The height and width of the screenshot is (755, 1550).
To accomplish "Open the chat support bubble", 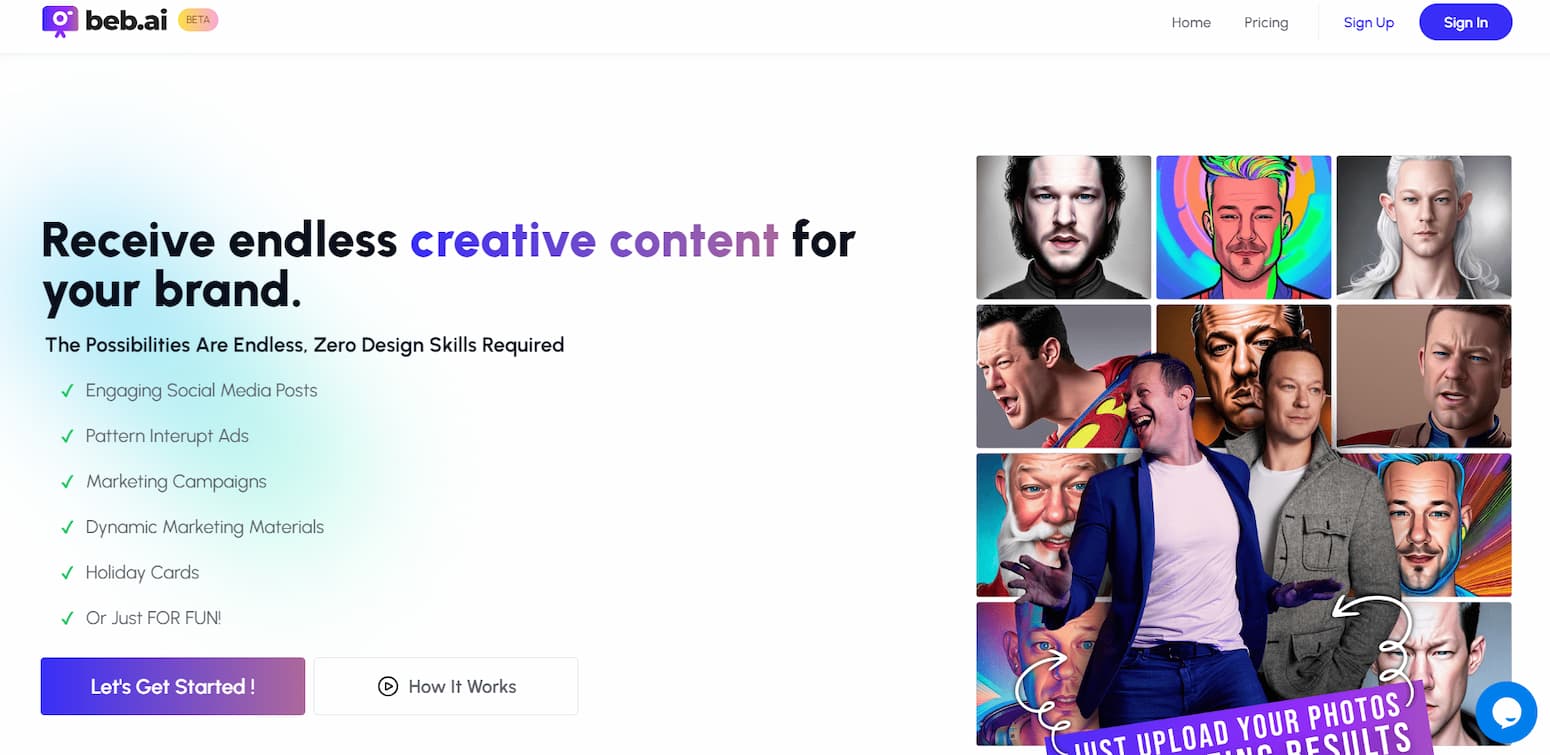I will [x=1506, y=712].
